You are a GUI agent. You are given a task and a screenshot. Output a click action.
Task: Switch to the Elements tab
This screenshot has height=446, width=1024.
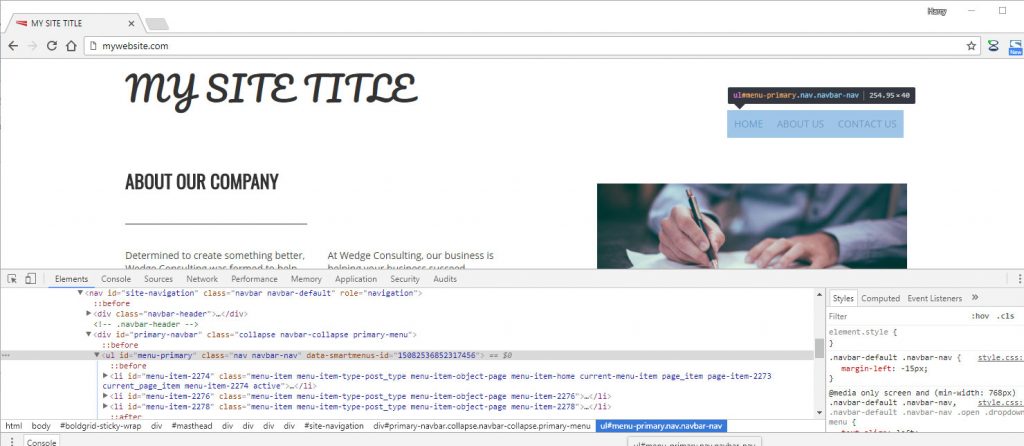[x=71, y=279]
